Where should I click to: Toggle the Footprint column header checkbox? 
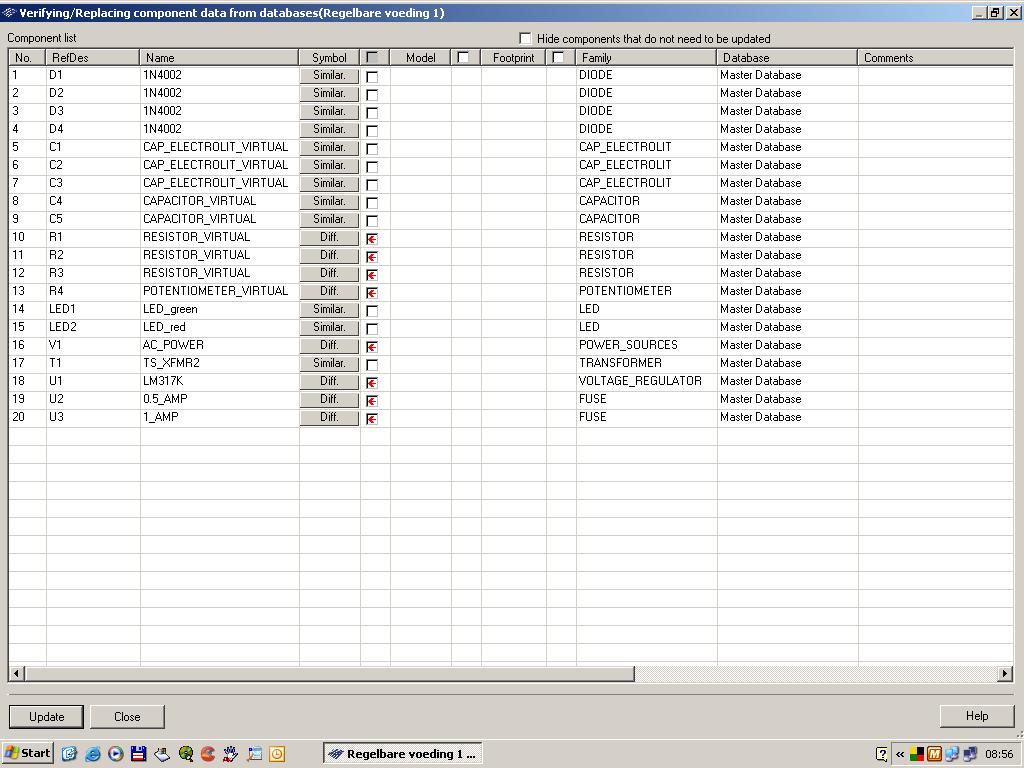tap(558, 58)
